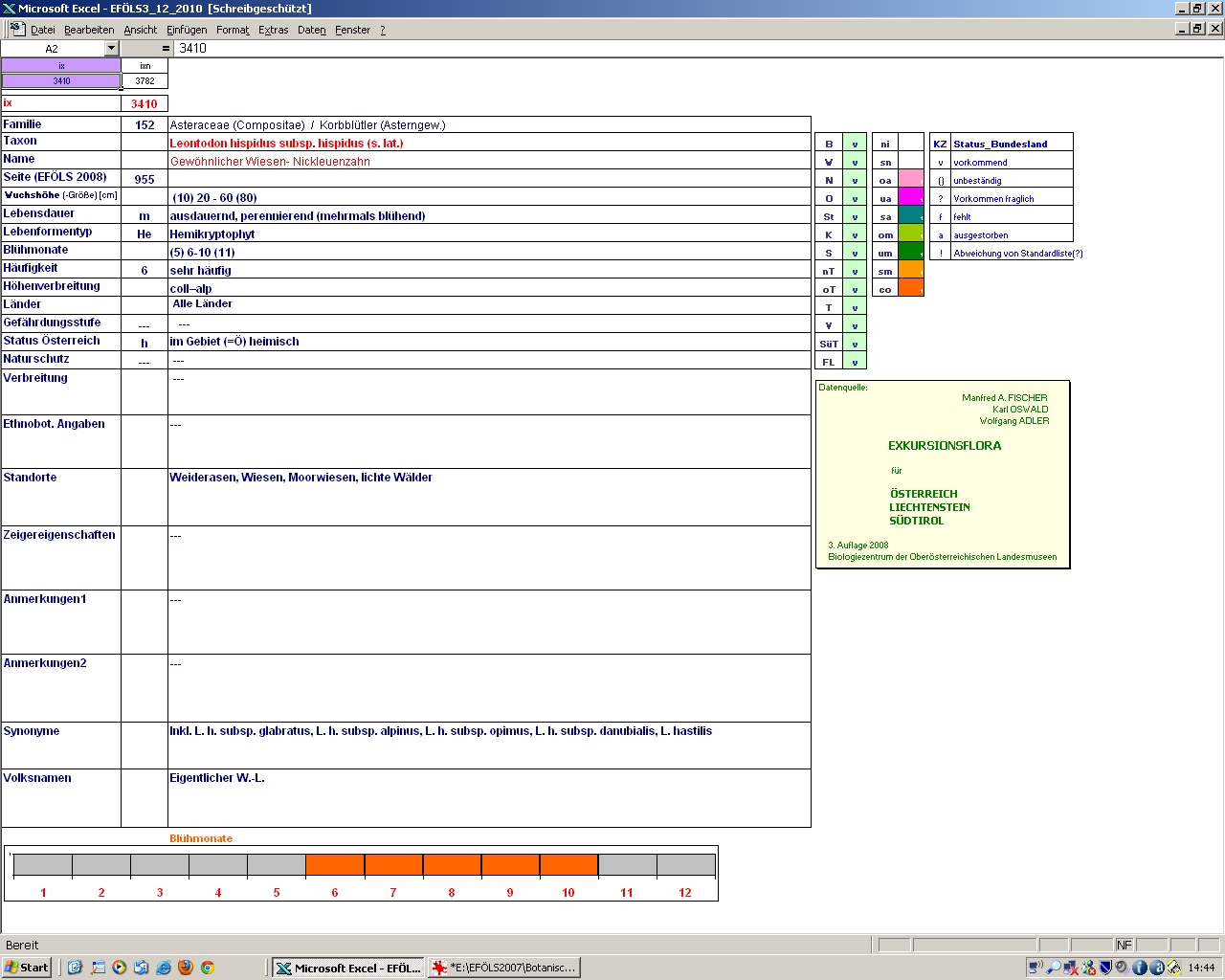The width and height of the screenshot is (1225, 980).
Task: Click grey month 12 bar in Blühmonate chart
Action: (x=685, y=864)
